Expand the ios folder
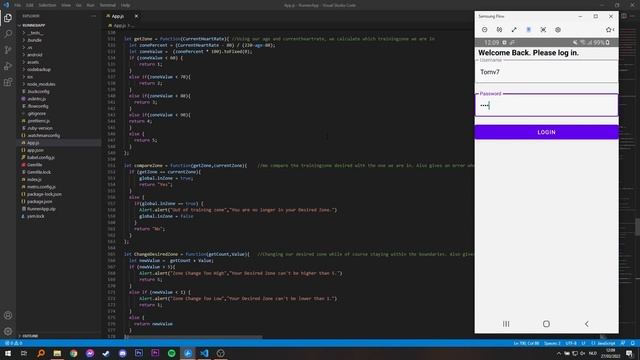The height and width of the screenshot is (360, 640). pyautogui.click(x=30, y=77)
